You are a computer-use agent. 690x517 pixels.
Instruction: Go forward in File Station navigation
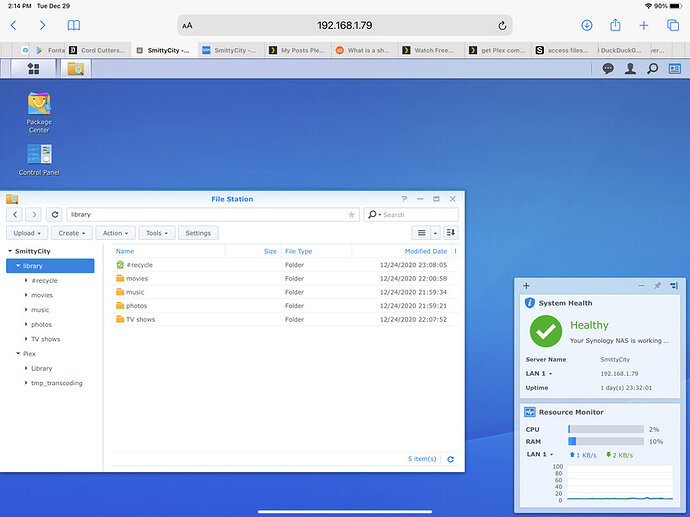34,214
